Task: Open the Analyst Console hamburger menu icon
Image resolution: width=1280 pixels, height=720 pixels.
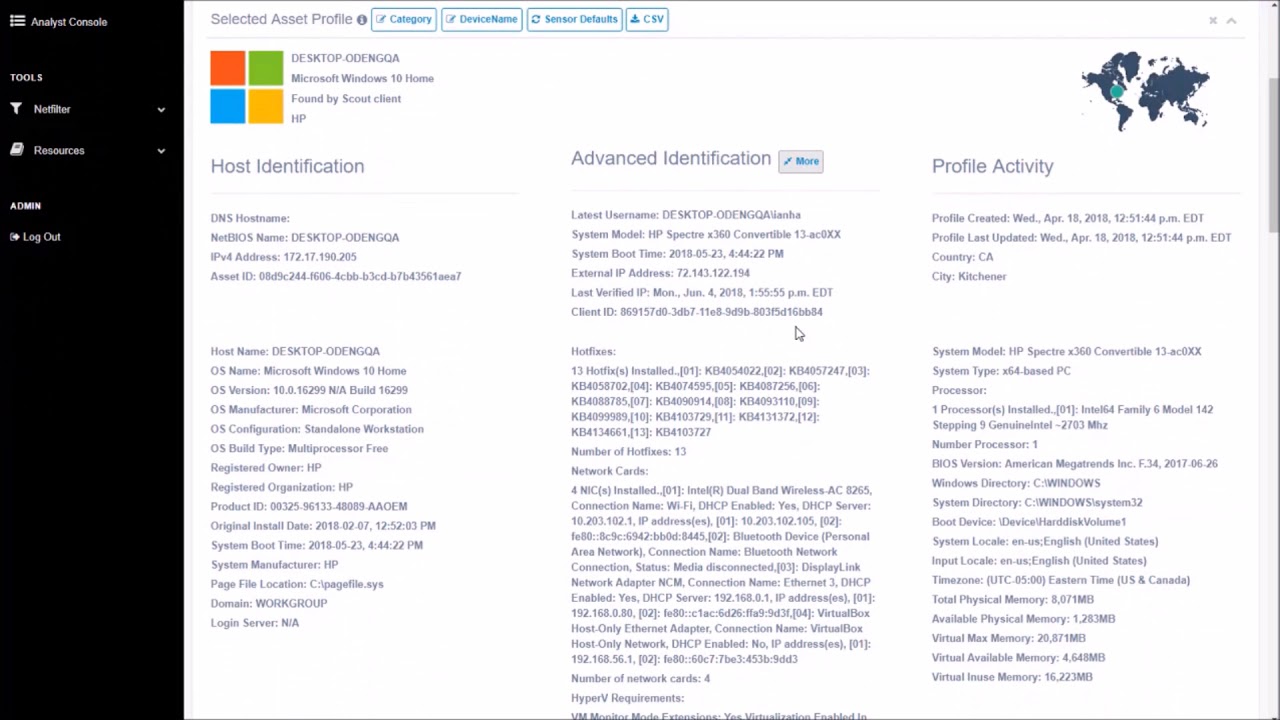Action: pos(17,20)
